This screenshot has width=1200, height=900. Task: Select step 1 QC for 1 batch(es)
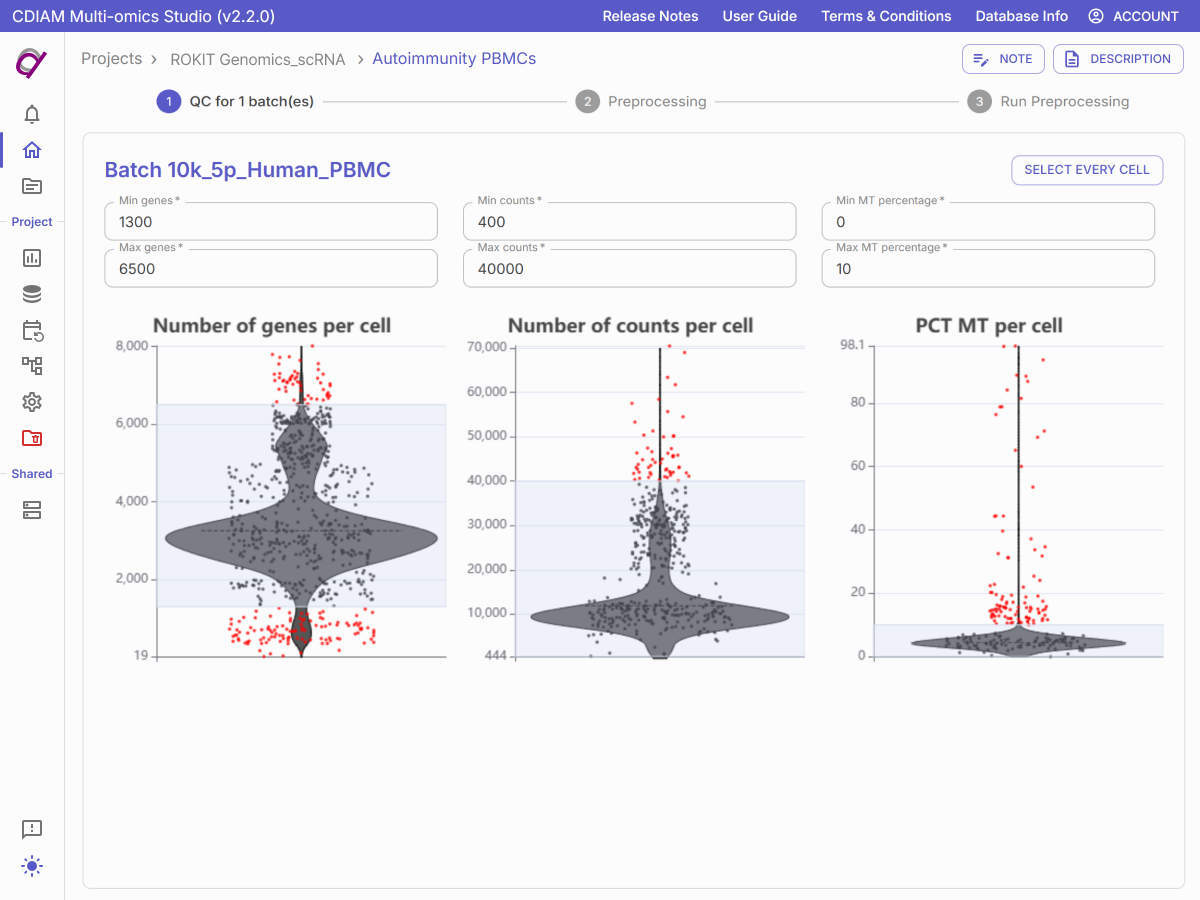click(x=235, y=102)
